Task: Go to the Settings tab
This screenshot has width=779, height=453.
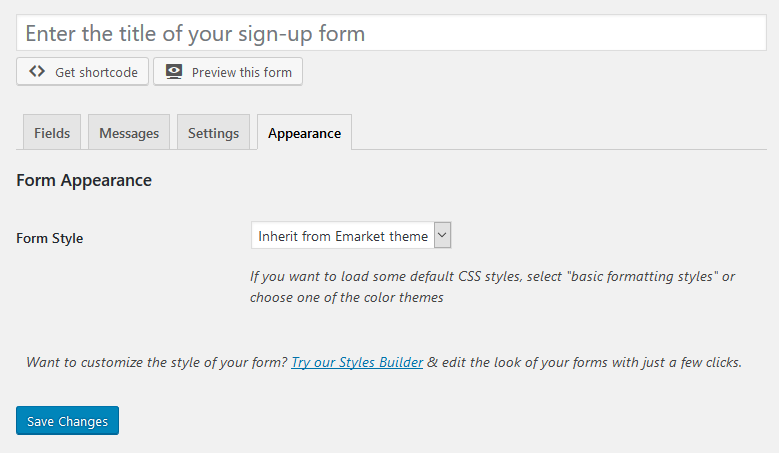Action: pos(214,132)
